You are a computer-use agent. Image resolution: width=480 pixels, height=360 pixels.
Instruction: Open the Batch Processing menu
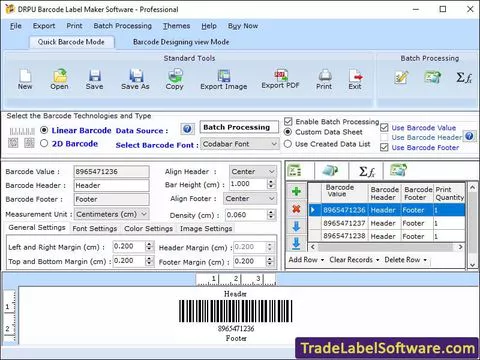click(122, 26)
